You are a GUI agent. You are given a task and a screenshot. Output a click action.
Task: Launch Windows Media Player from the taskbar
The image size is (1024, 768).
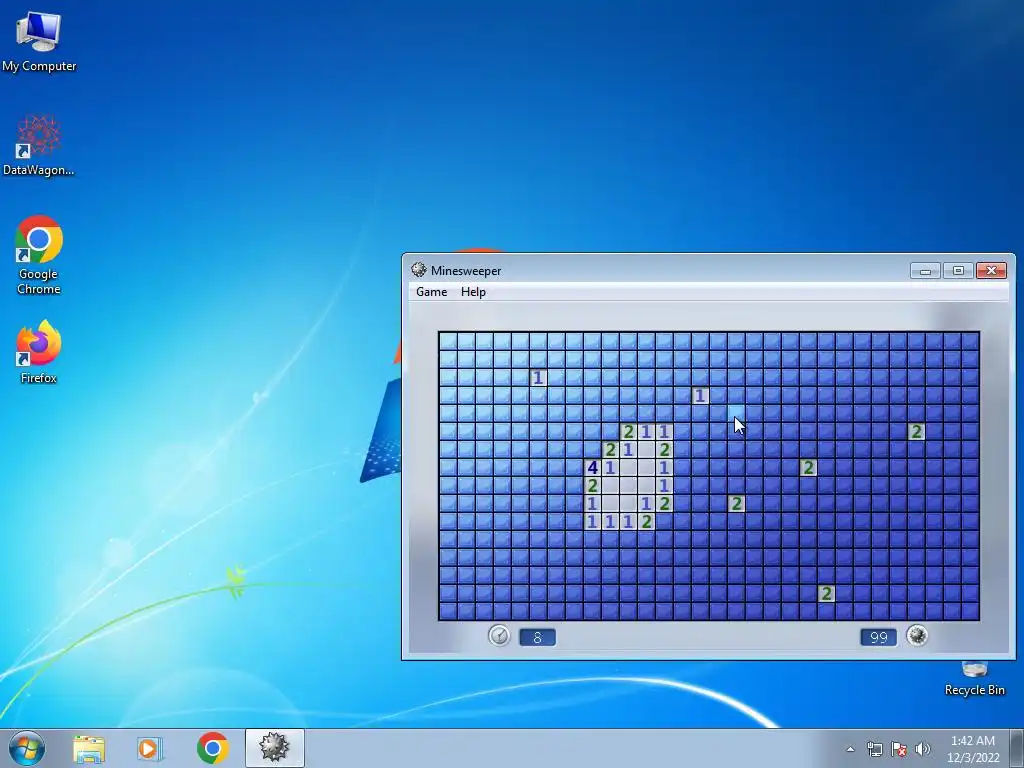click(x=150, y=748)
